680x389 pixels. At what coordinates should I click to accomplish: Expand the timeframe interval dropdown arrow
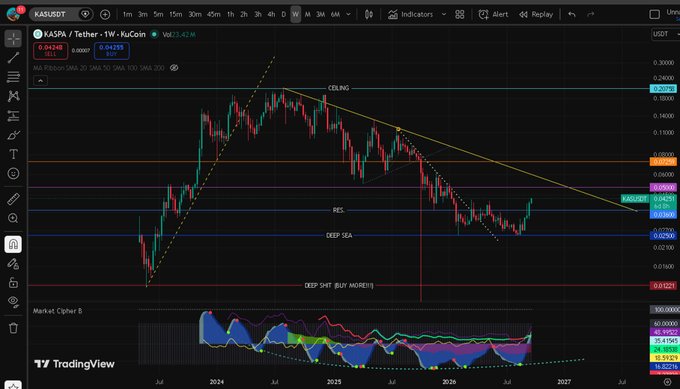coord(348,14)
